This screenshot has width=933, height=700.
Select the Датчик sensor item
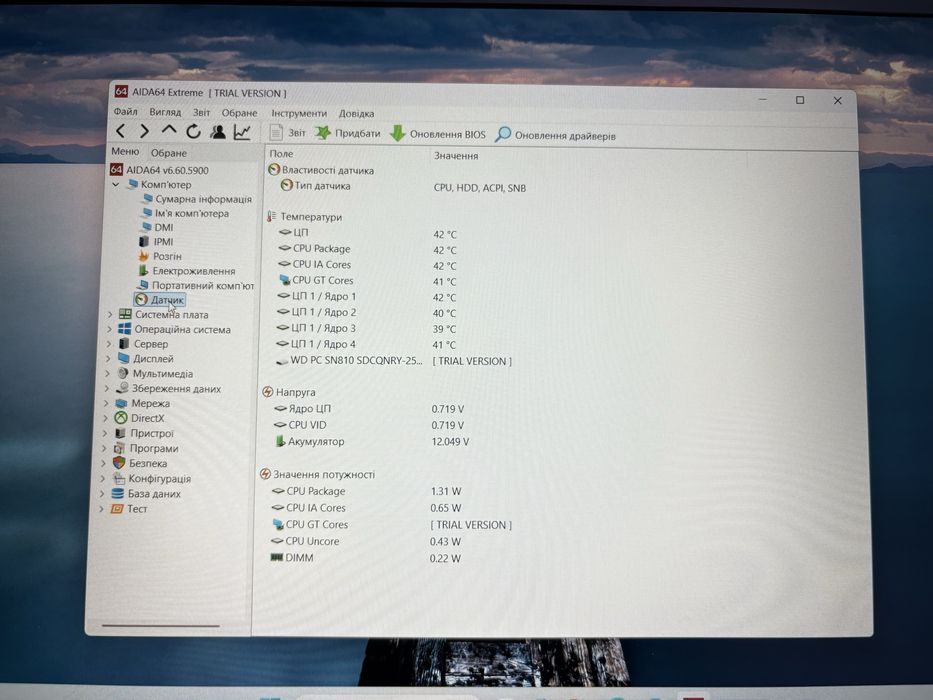click(160, 300)
